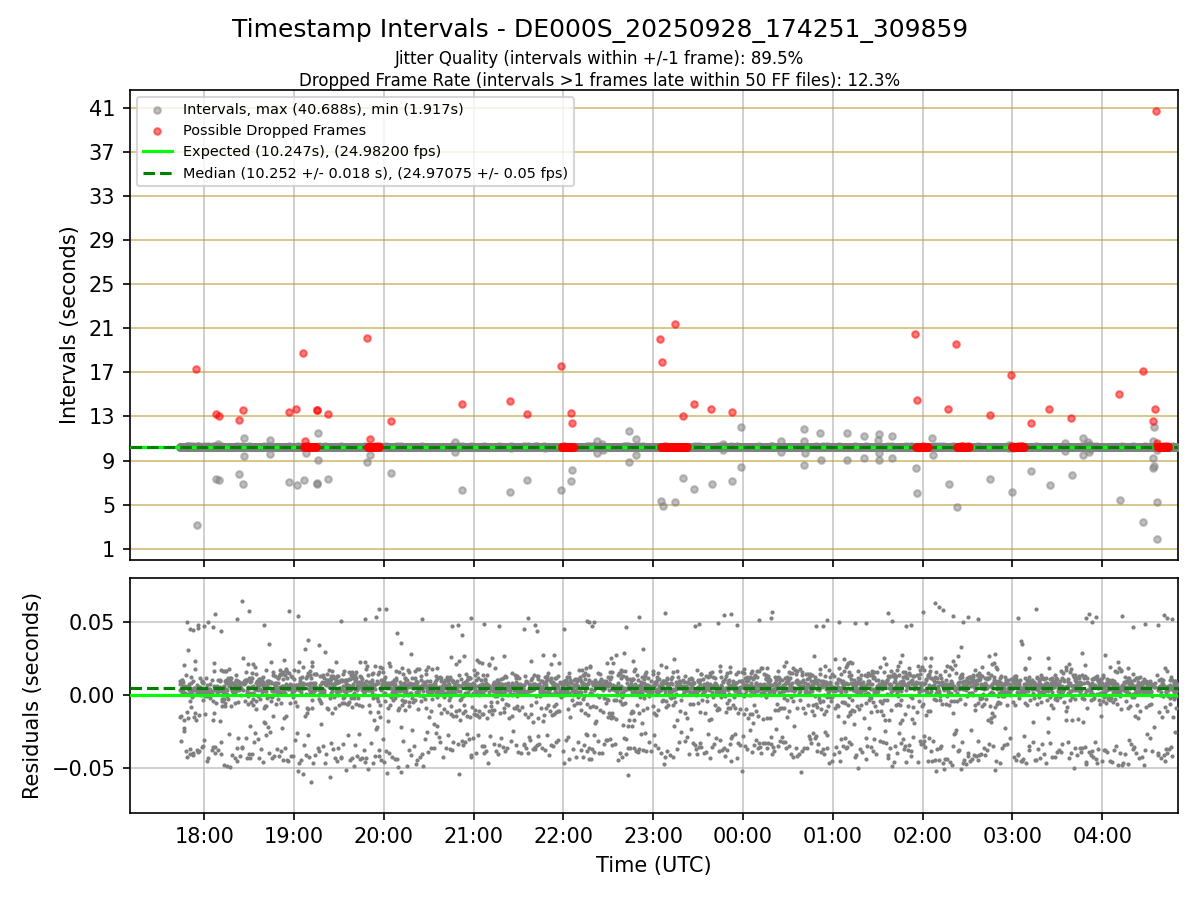Select legend entry starting with 'Median (10.252'
The image size is (1200, 900).
pos(375,173)
